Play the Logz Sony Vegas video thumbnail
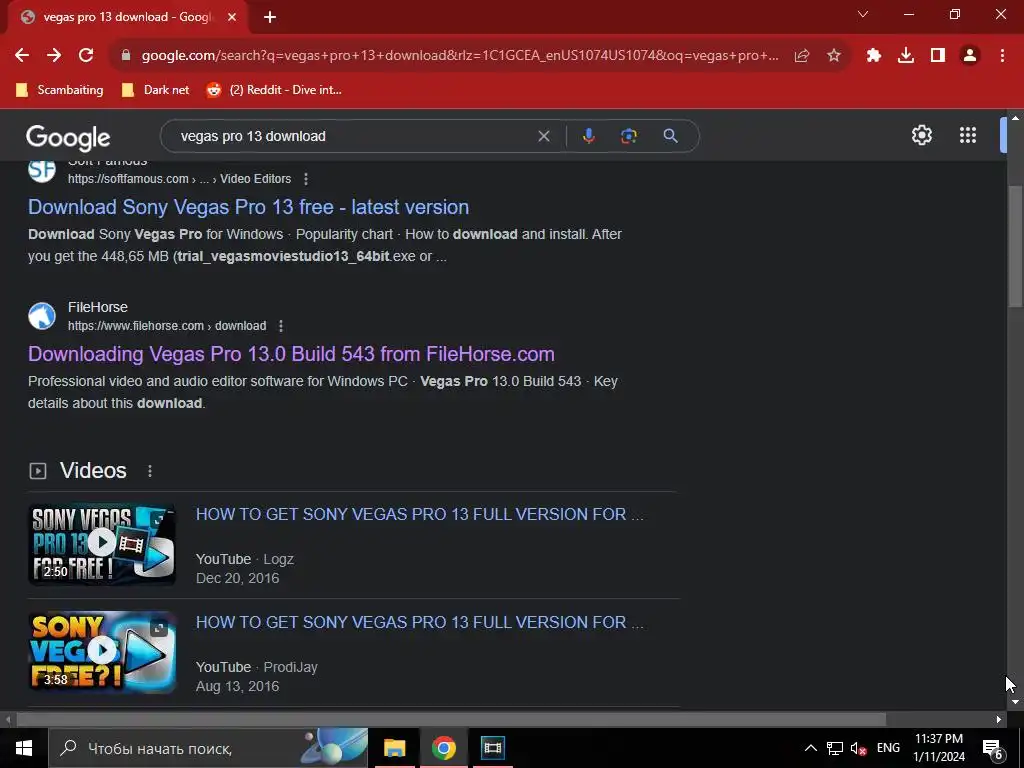Viewport: 1024px width, 768px height. click(x=102, y=543)
